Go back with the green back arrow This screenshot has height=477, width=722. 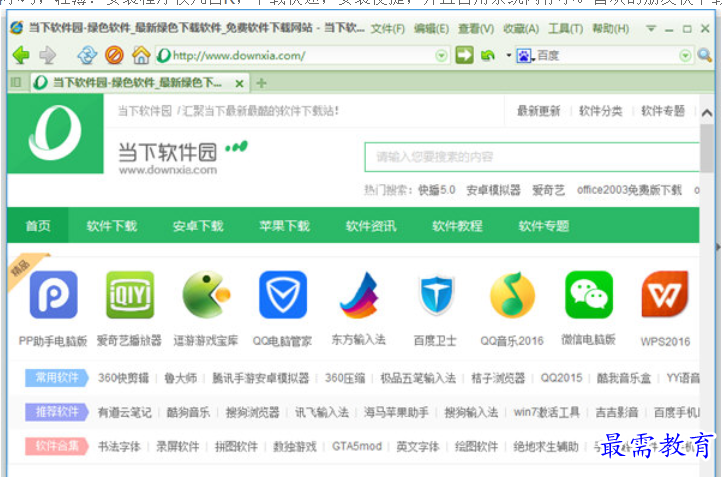pyautogui.click(x=21, y=55)
